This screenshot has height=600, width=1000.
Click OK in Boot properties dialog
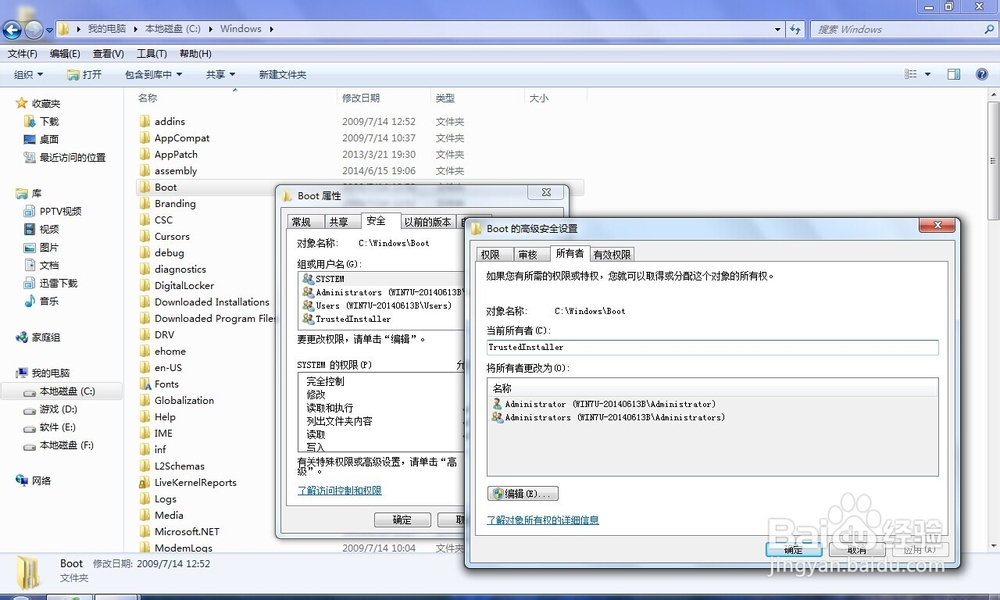pos(402,520)
